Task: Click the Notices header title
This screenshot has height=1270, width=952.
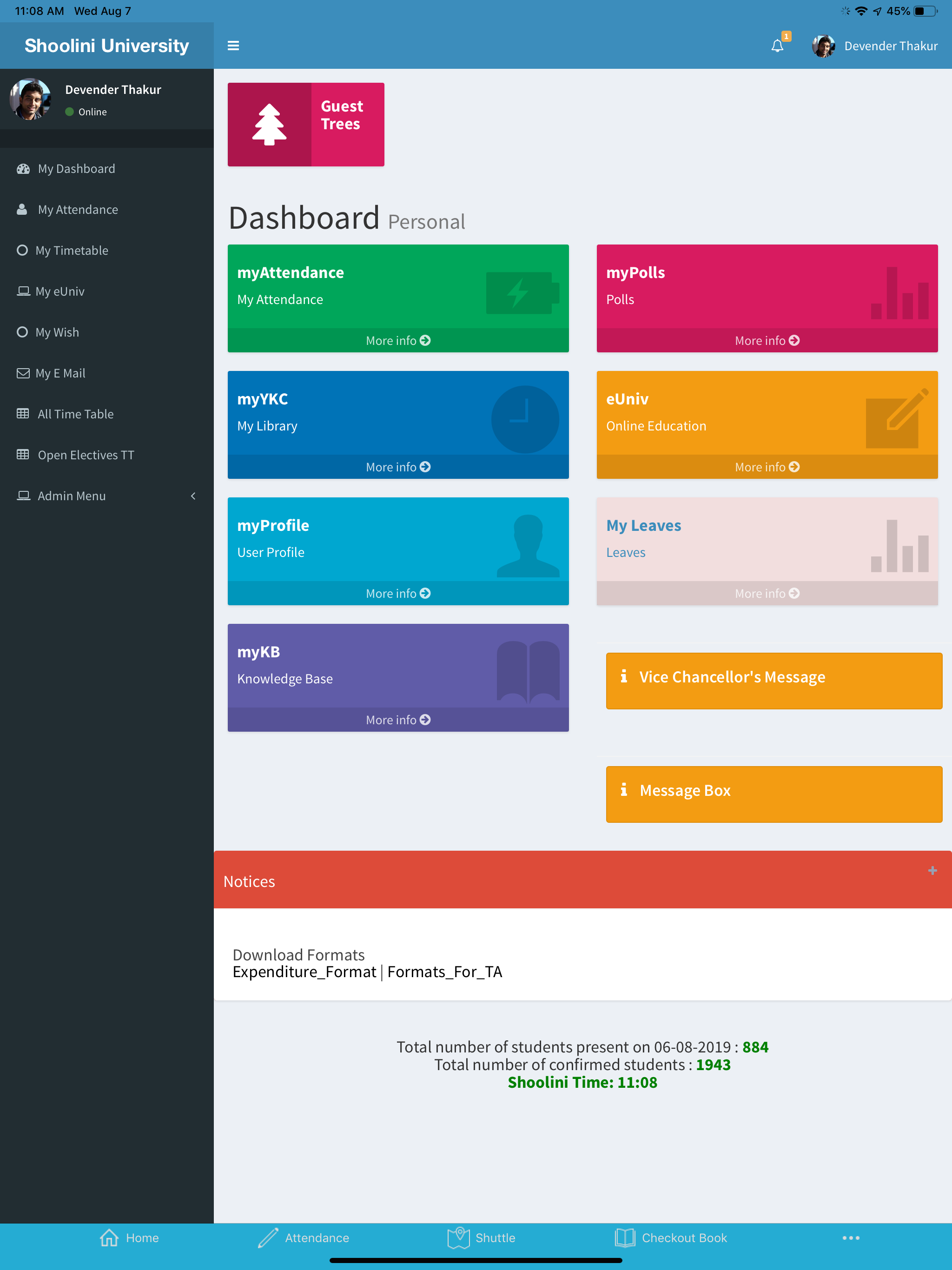Action: [x=249, y=881]
